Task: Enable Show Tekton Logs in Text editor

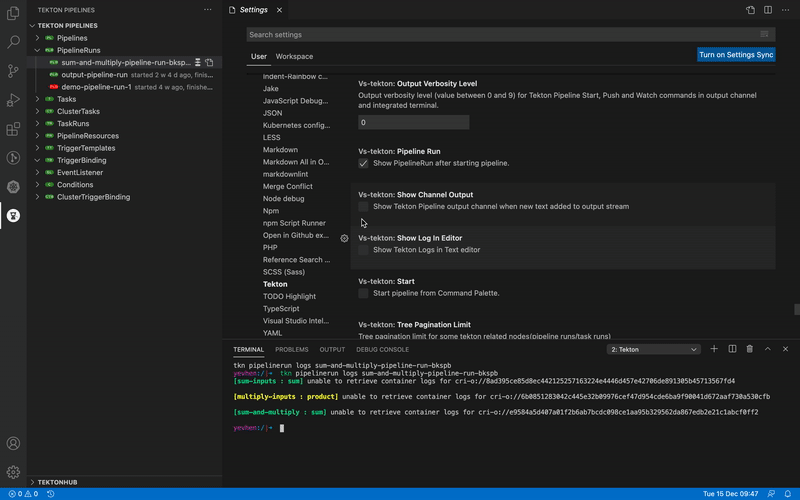Action: (x=363, y=250)
